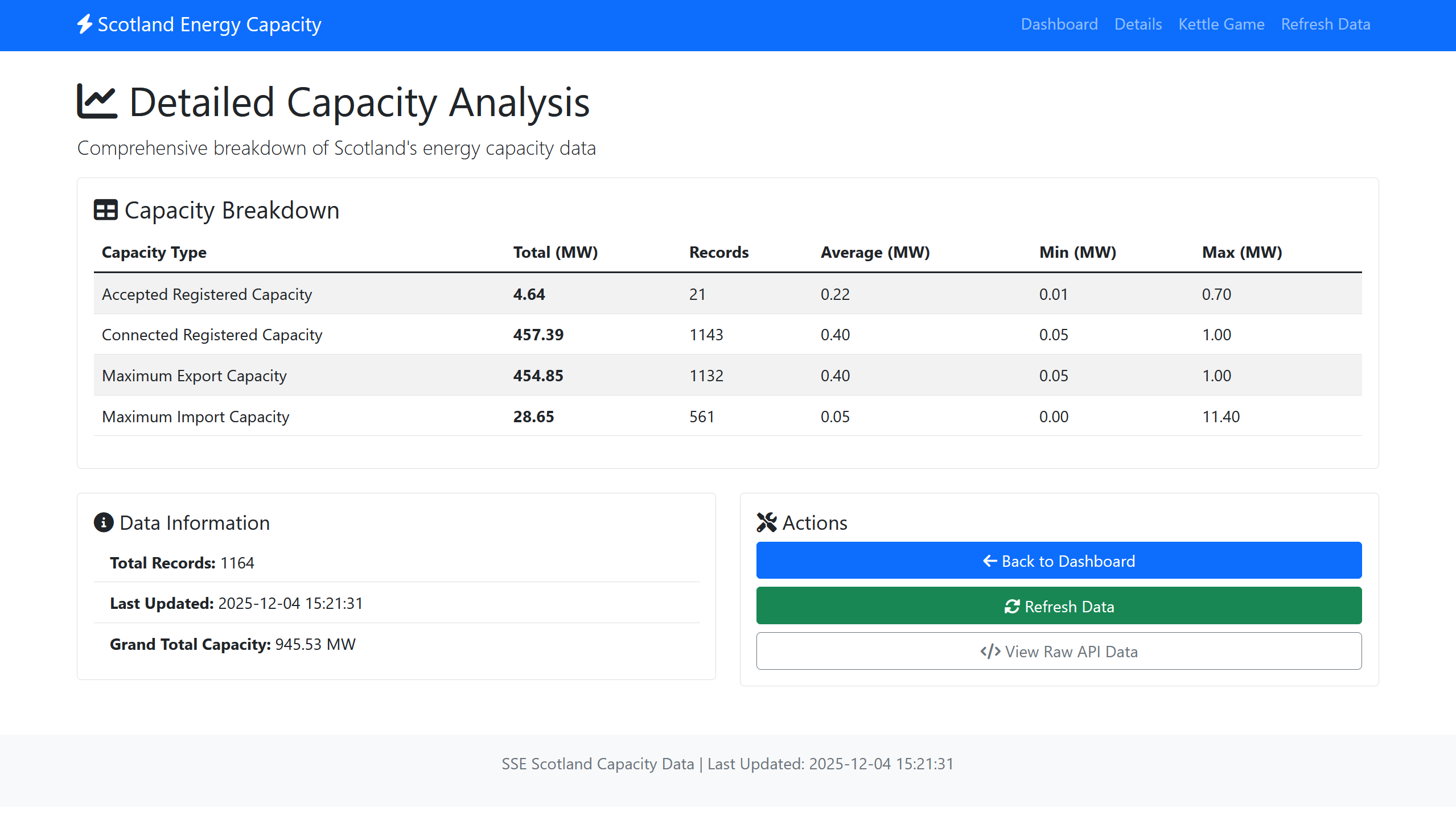The height and width of the screenshot is (820, 1456).
Task: Click the left arrow icon on the Back to Dashboard button
Action: (x=989, y=561)
